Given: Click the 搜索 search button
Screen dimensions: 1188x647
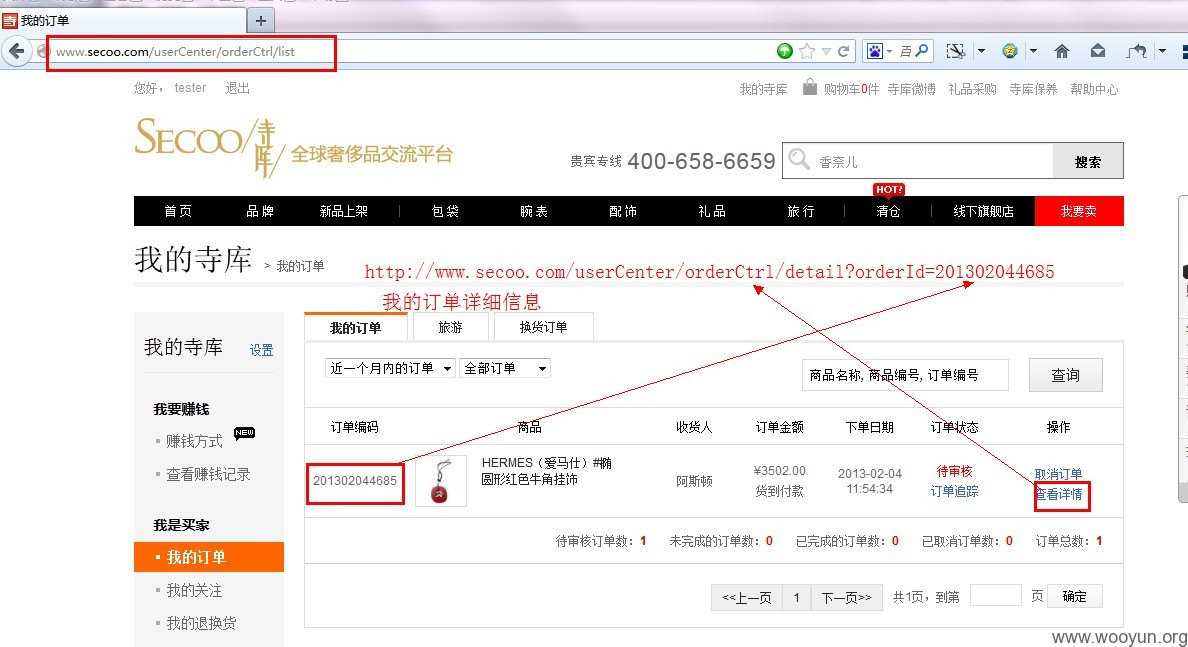Looking at the screenshot, I should tap(1088, 161).
